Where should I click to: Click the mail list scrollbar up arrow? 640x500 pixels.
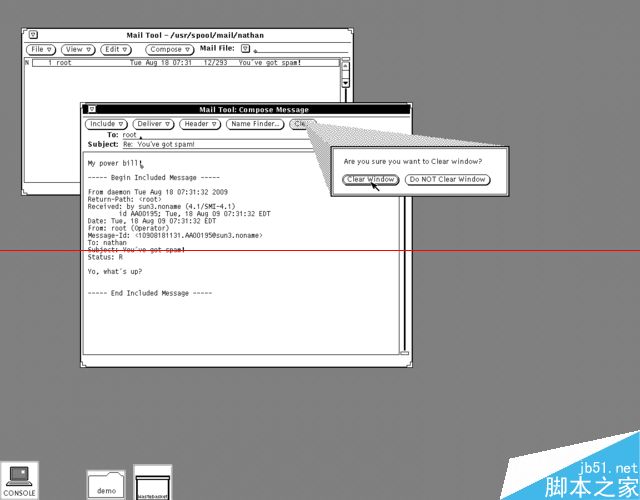point(345,67)
